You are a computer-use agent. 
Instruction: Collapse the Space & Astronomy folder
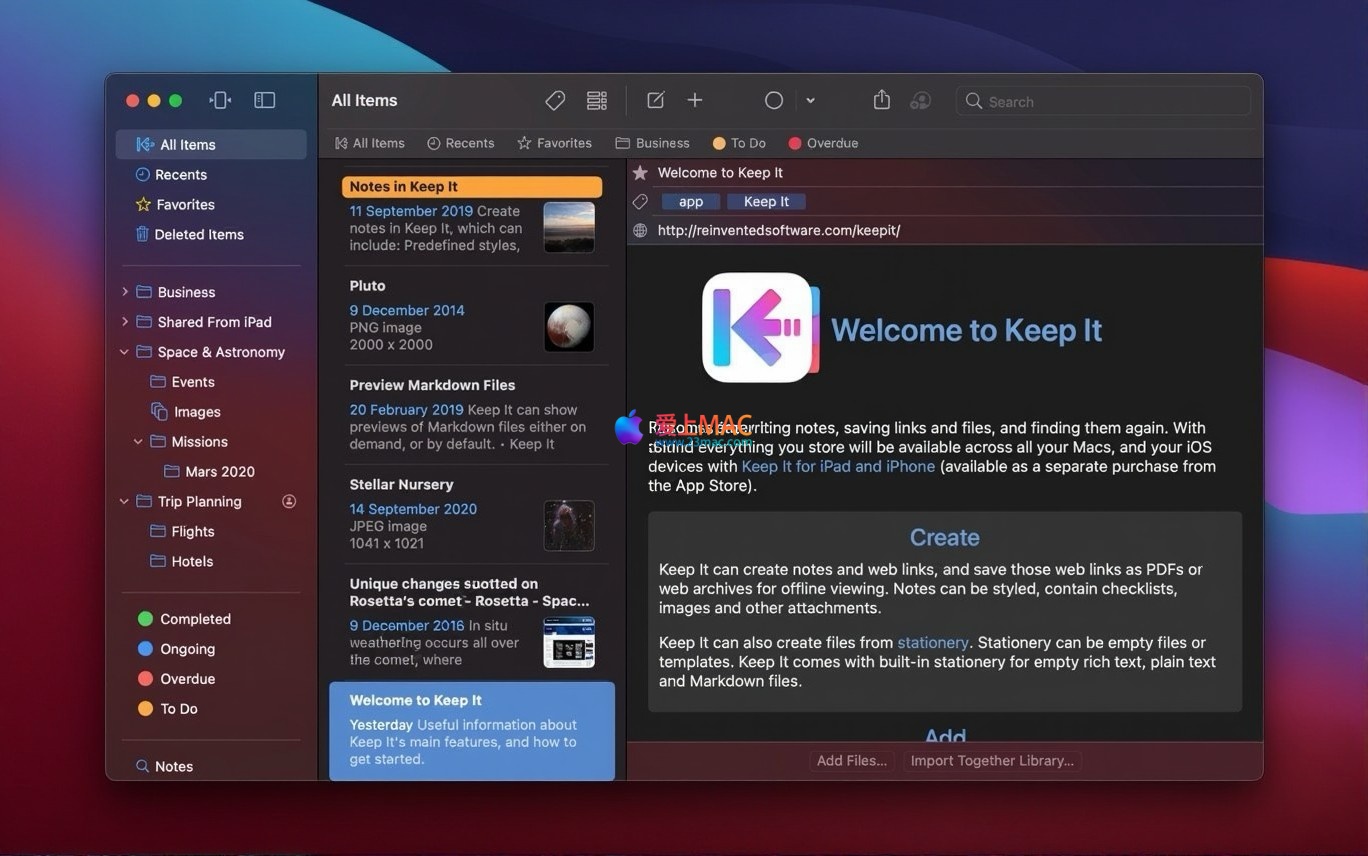(125, 352)
